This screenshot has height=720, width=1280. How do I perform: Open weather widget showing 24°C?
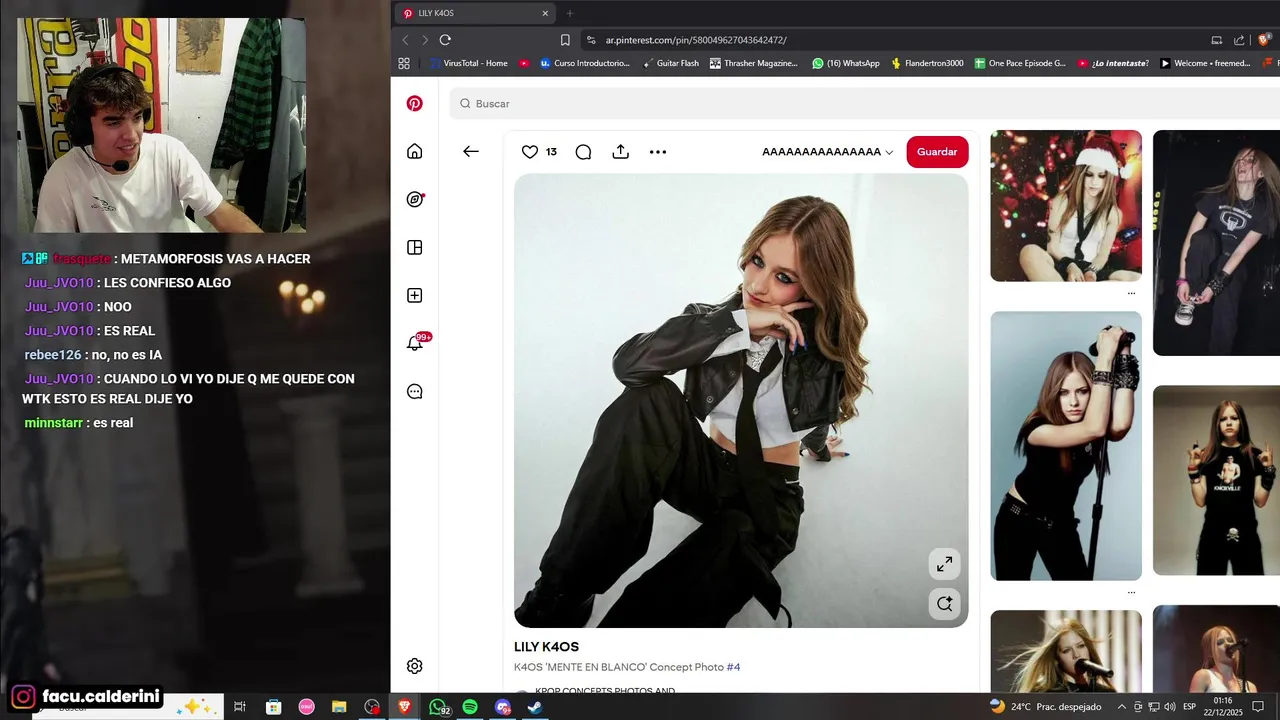[1045, 707]
